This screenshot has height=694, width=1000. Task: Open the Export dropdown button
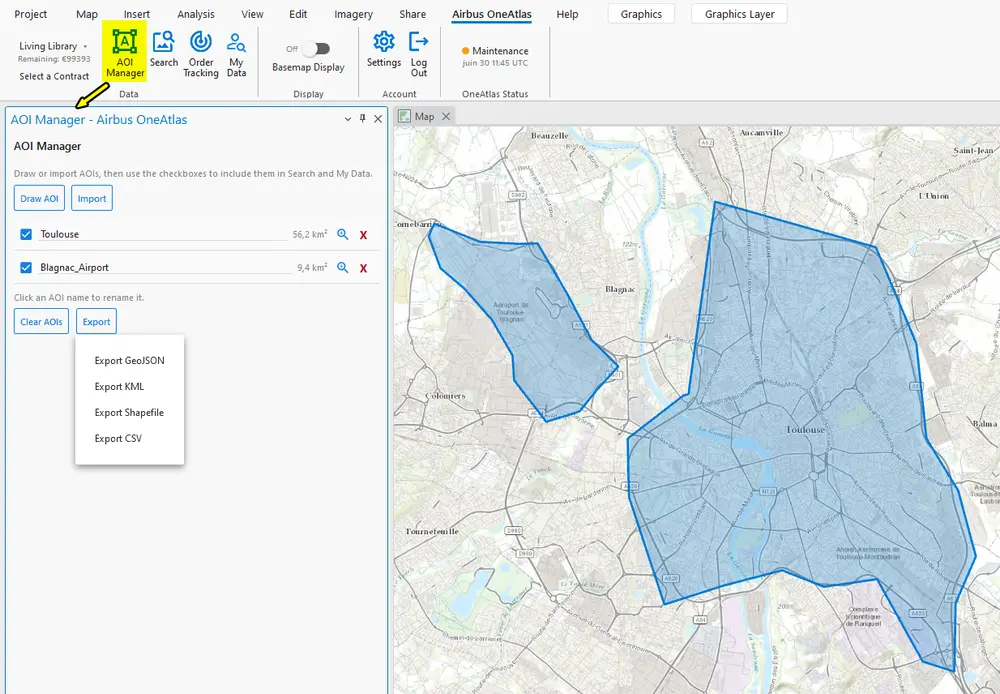[96, 321]
